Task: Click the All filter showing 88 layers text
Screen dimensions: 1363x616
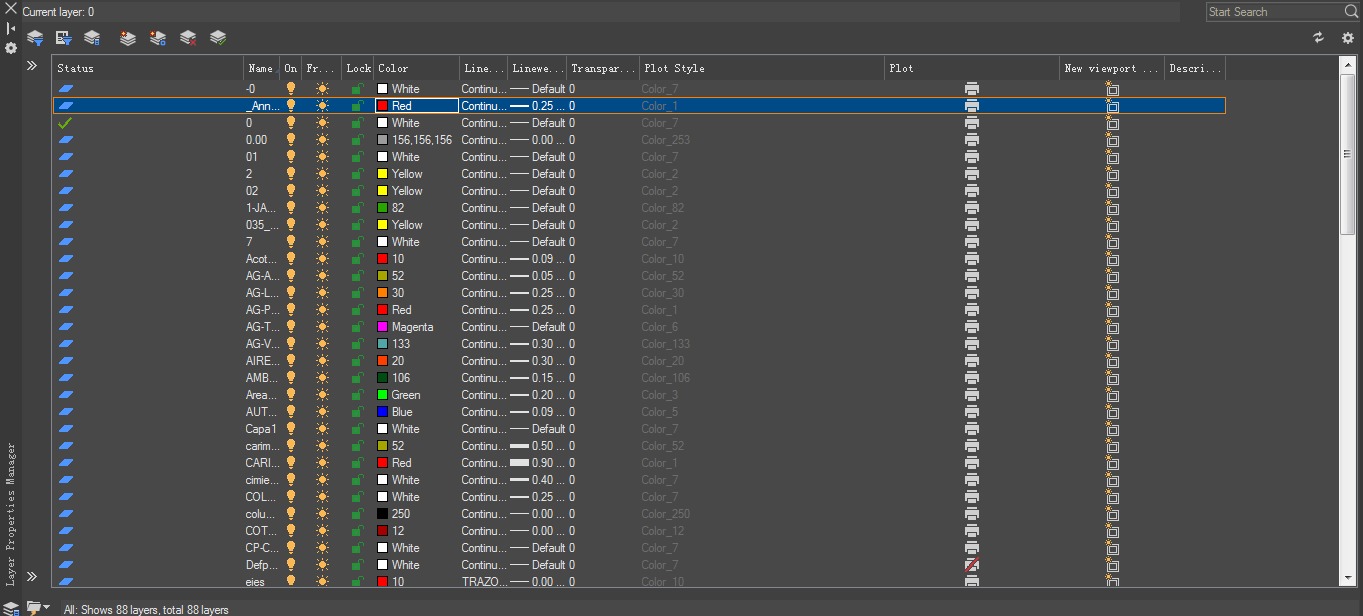Action: (x=146, y=608)
